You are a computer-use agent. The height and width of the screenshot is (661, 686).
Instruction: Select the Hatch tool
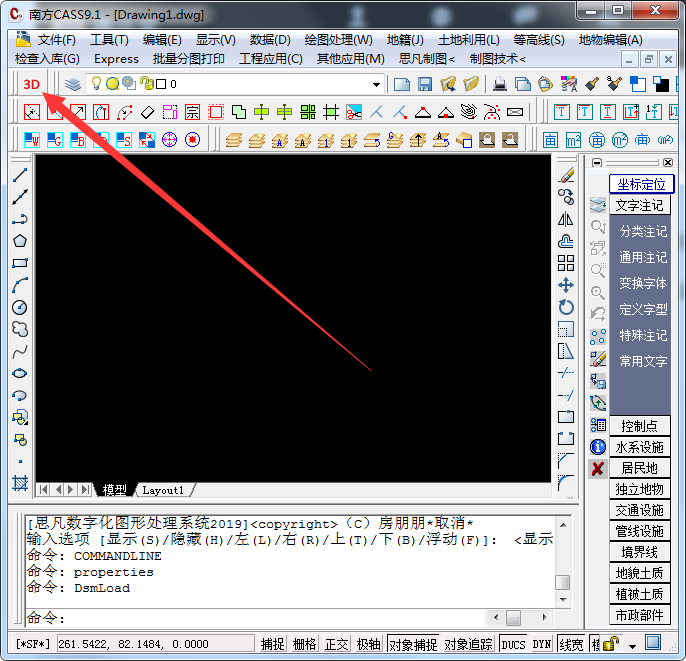(x=20, y=483)
